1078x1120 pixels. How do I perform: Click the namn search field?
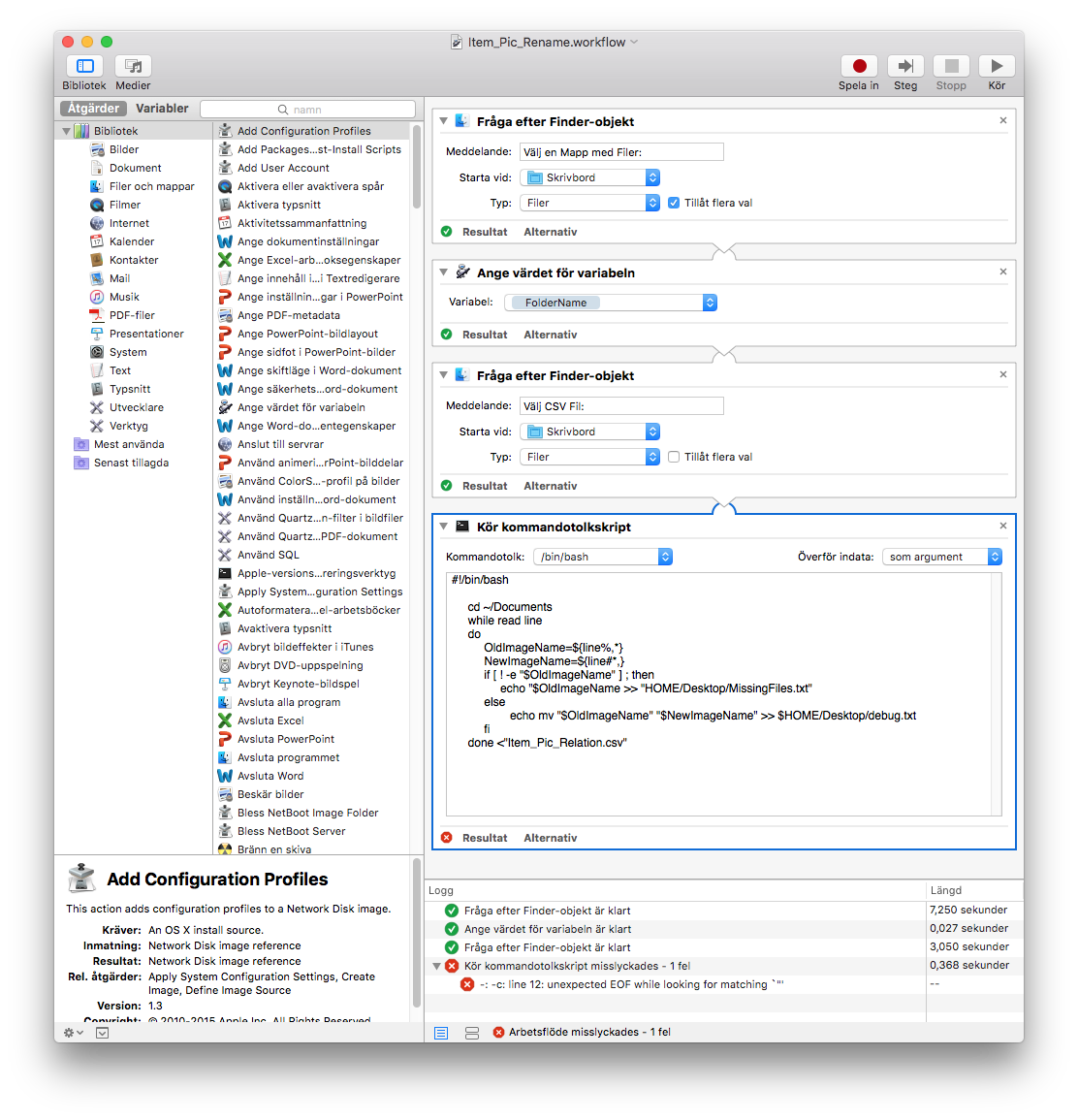(x=307, y=110)
